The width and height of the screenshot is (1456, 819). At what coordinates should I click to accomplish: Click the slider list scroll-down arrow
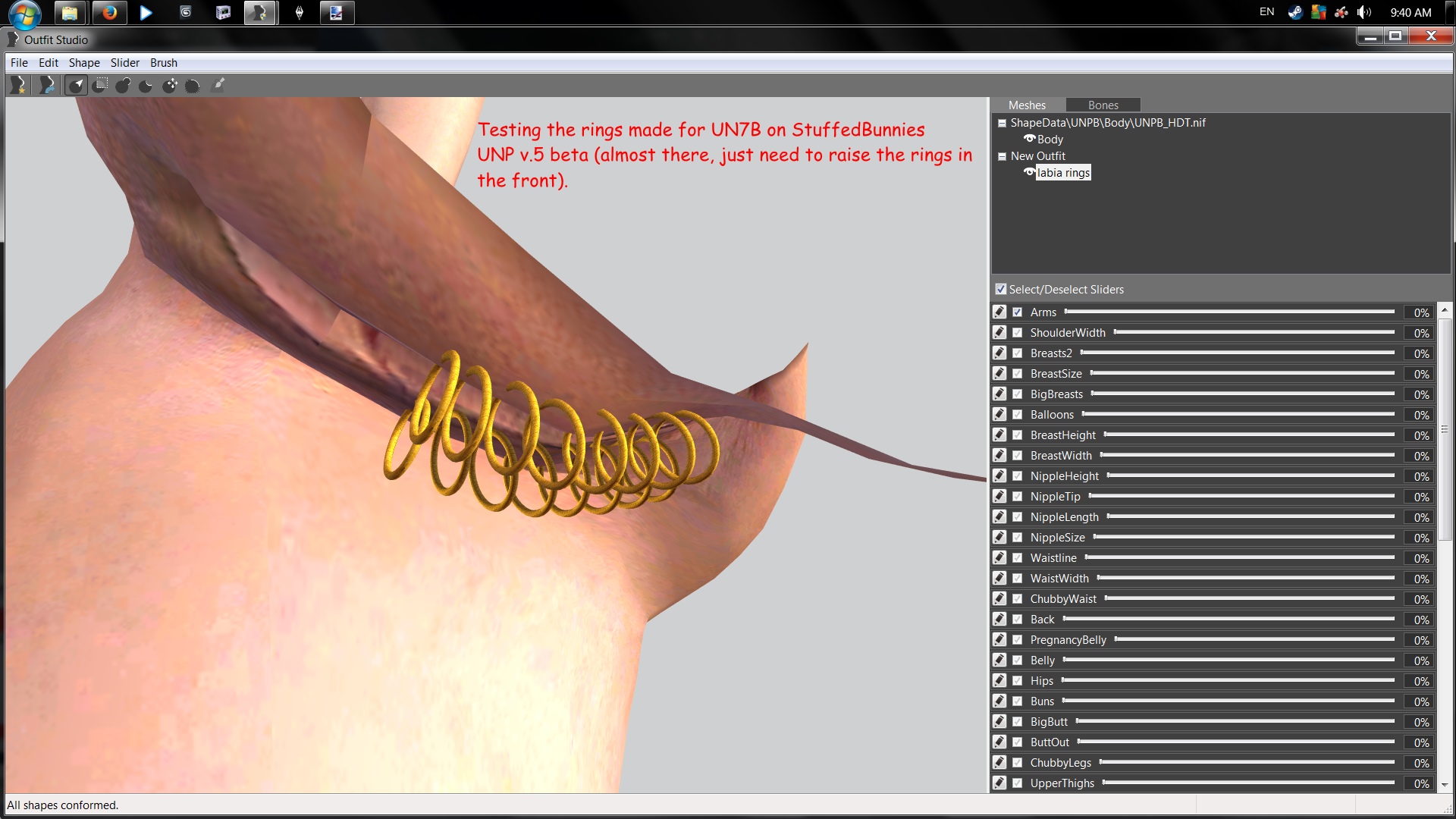pos(1445,785)
